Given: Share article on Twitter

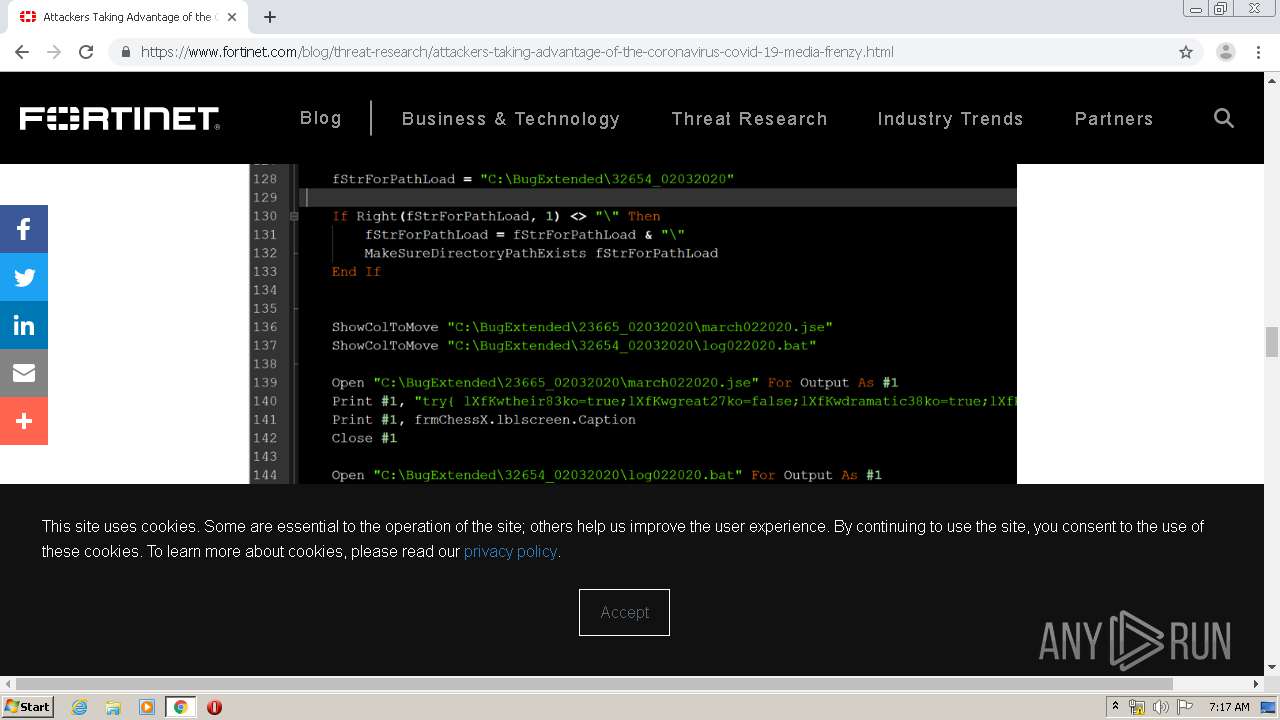Looking at the screenshot, I should click(x=24, y=277).
